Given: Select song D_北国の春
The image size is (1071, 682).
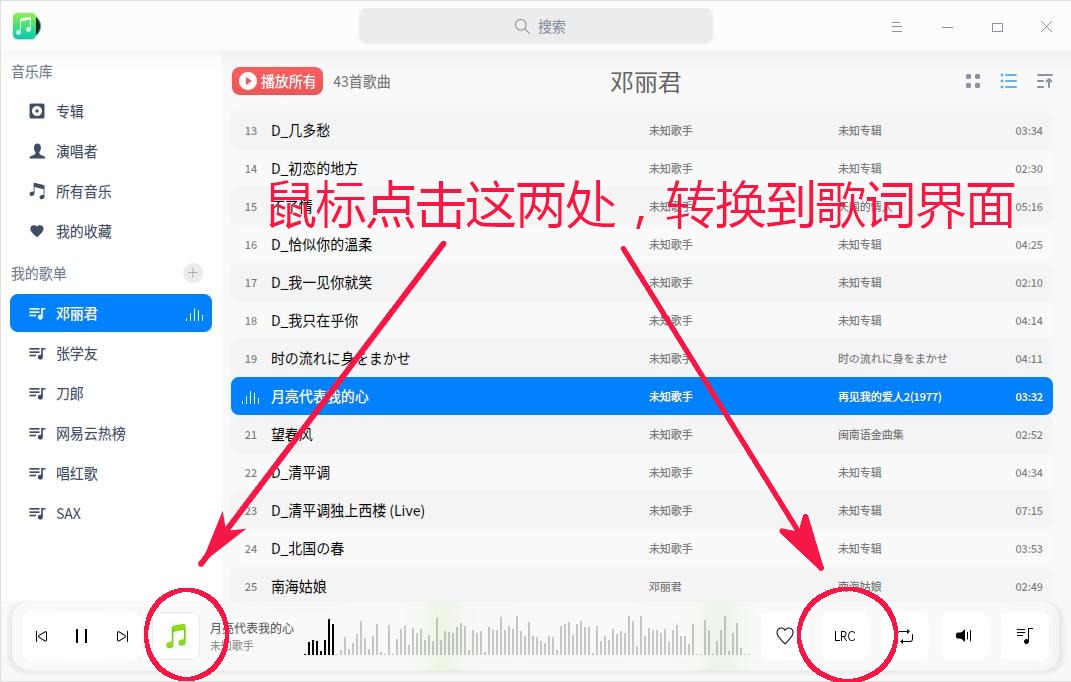Looking at the screenshot, I should pyautogui.click(x=641, y=549).
